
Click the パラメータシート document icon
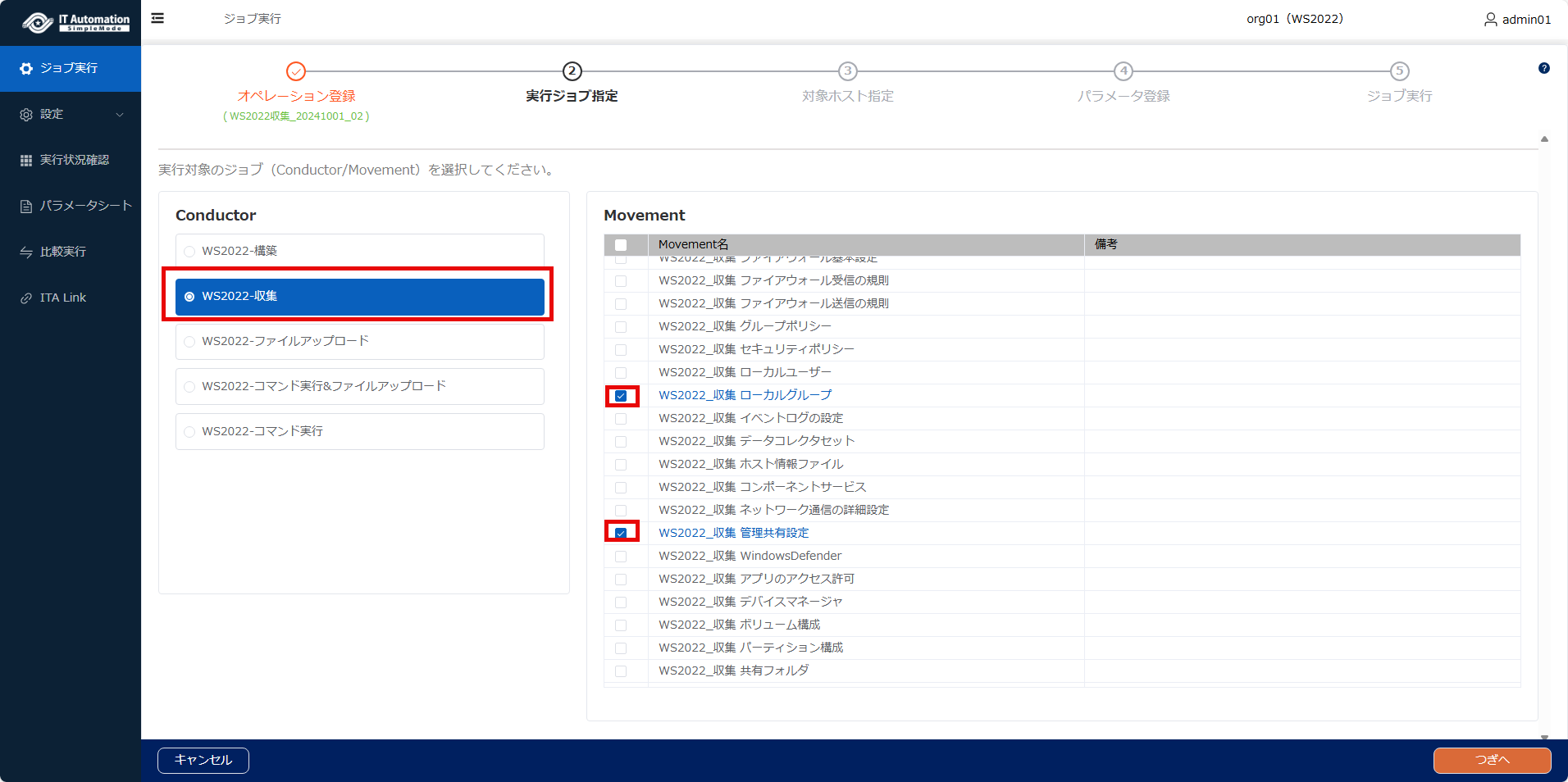[x=26, y=207]
